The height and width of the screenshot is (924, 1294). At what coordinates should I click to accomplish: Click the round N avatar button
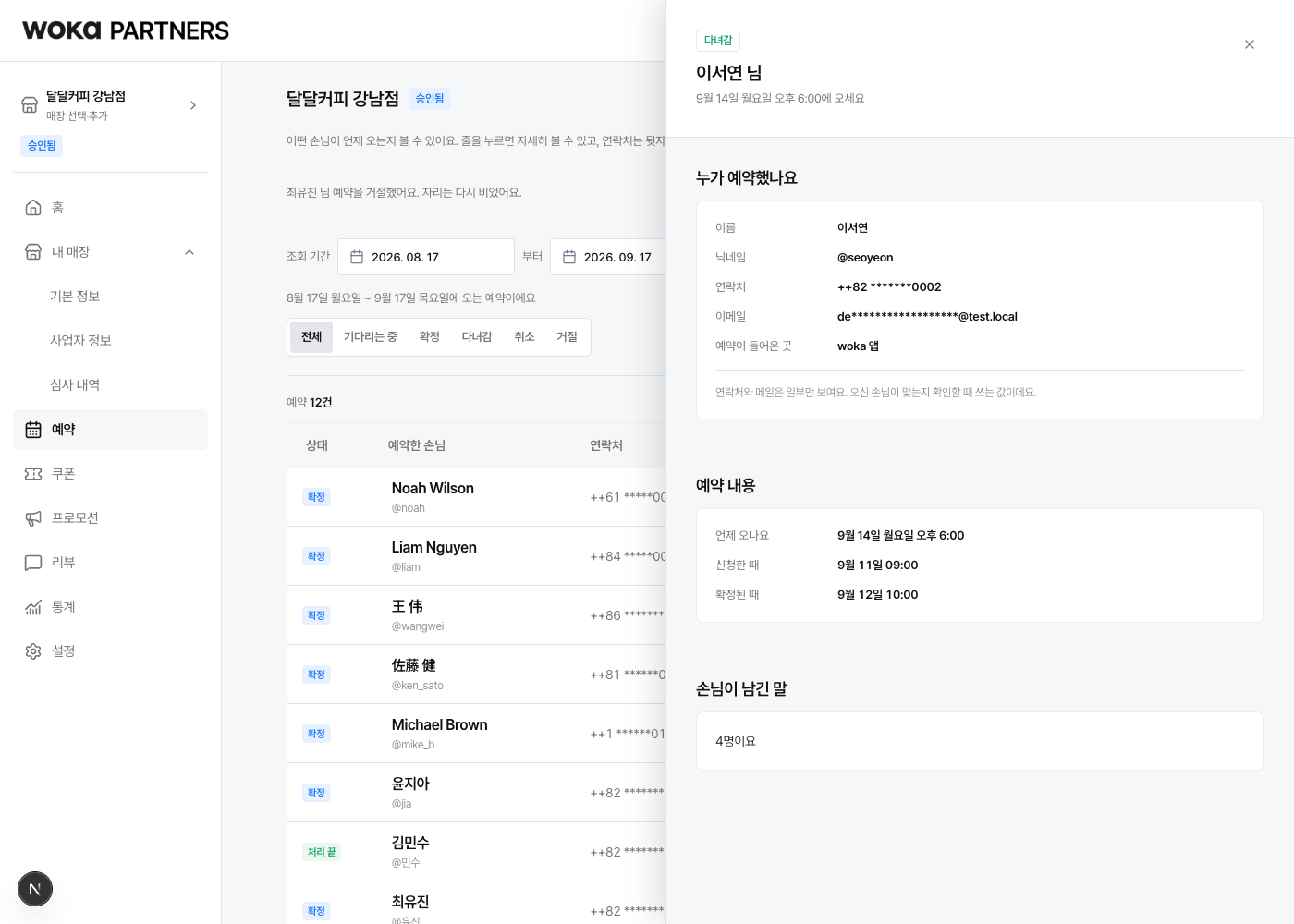point(35,889)
